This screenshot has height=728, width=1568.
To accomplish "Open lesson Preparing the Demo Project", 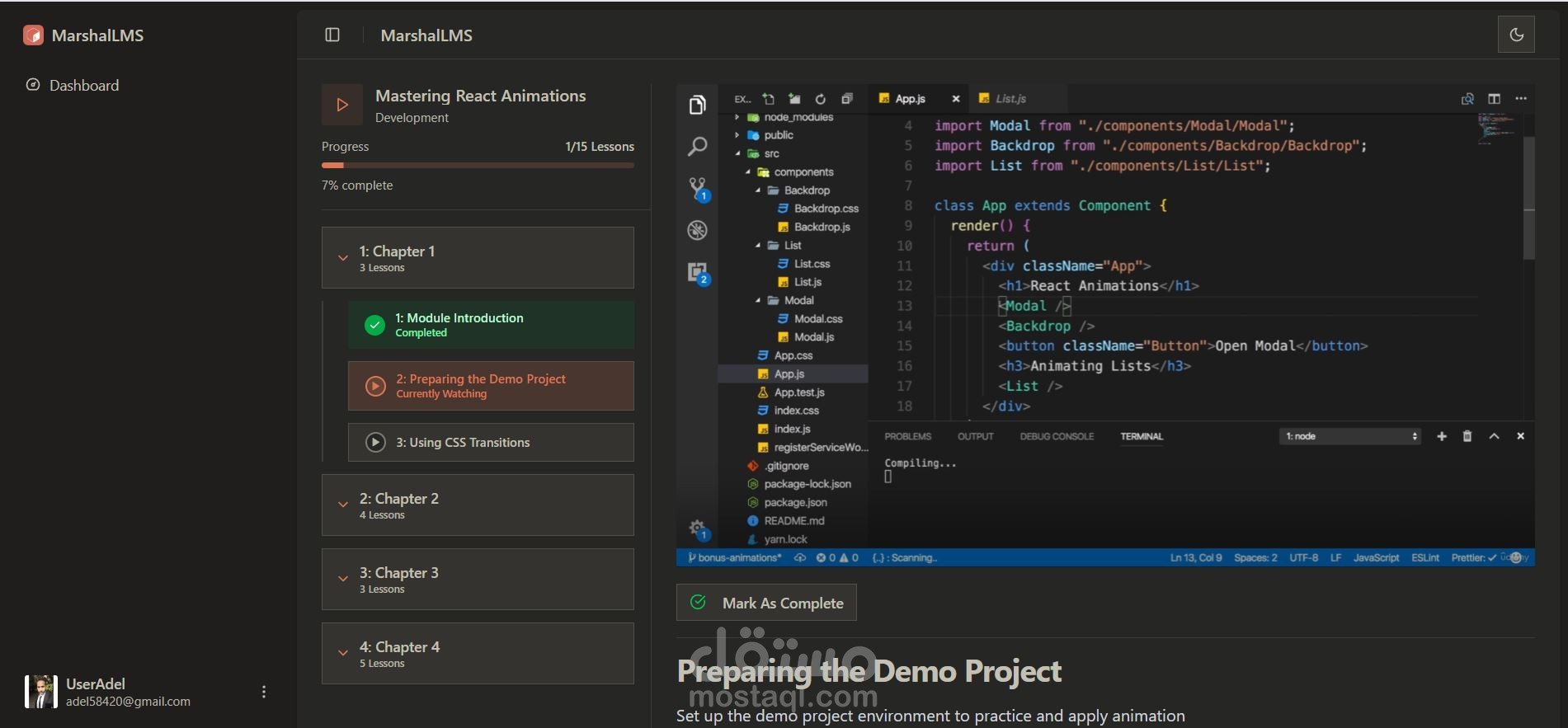I will pos(491,386).
